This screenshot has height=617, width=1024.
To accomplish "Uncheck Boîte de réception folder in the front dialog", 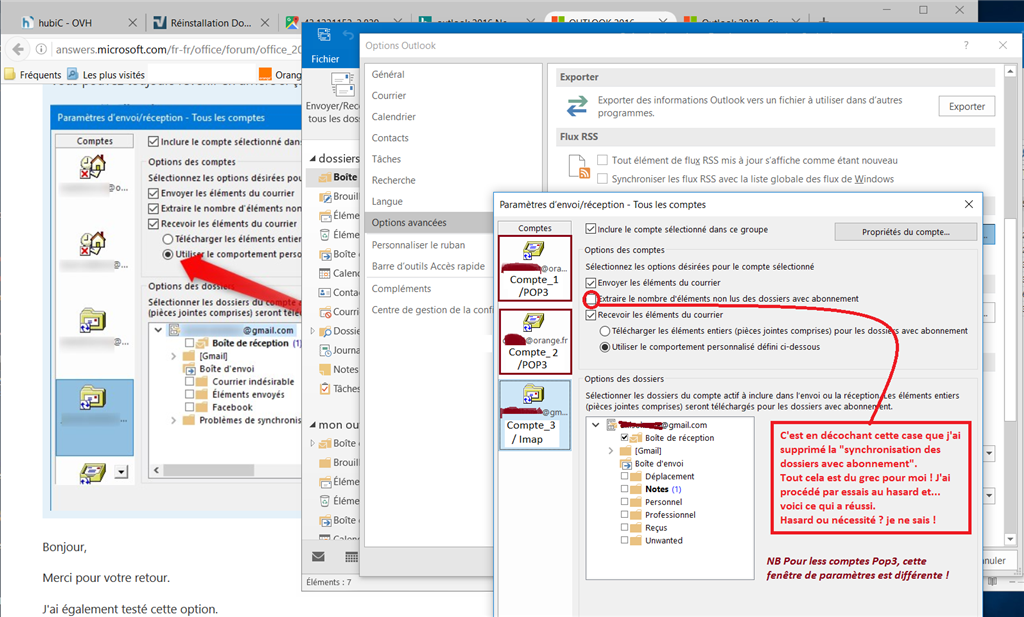I will pos(624,437).
